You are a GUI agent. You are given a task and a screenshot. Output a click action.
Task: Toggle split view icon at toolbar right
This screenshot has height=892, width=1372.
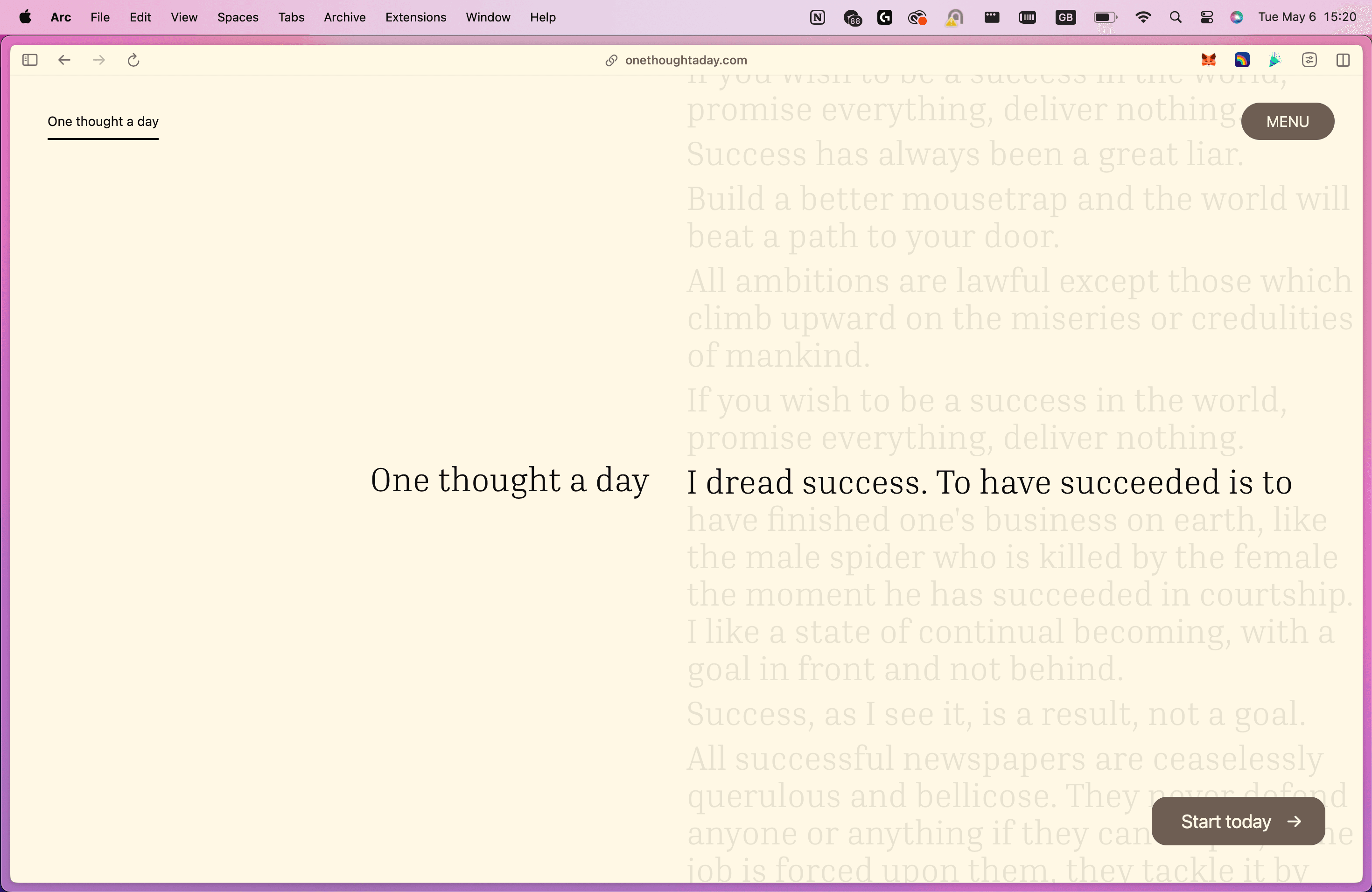click(1343, 60)
